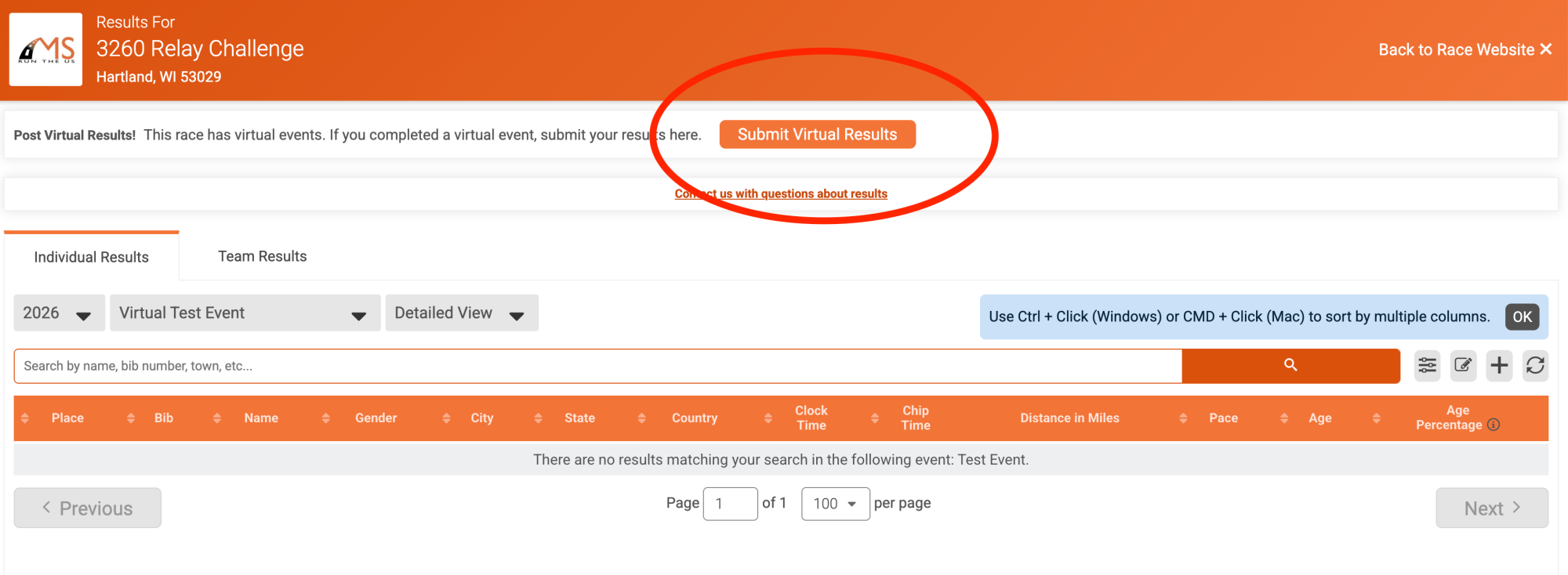
Task: Click Back to Race Website
Action: [1465, 49]
